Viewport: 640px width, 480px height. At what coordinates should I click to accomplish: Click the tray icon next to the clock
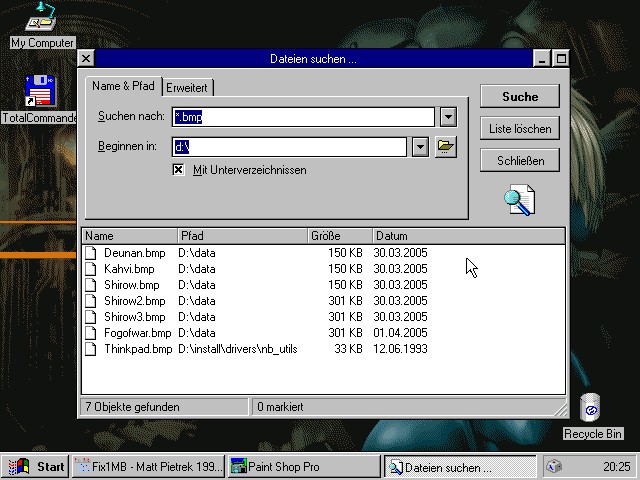[x=554, y=466]
